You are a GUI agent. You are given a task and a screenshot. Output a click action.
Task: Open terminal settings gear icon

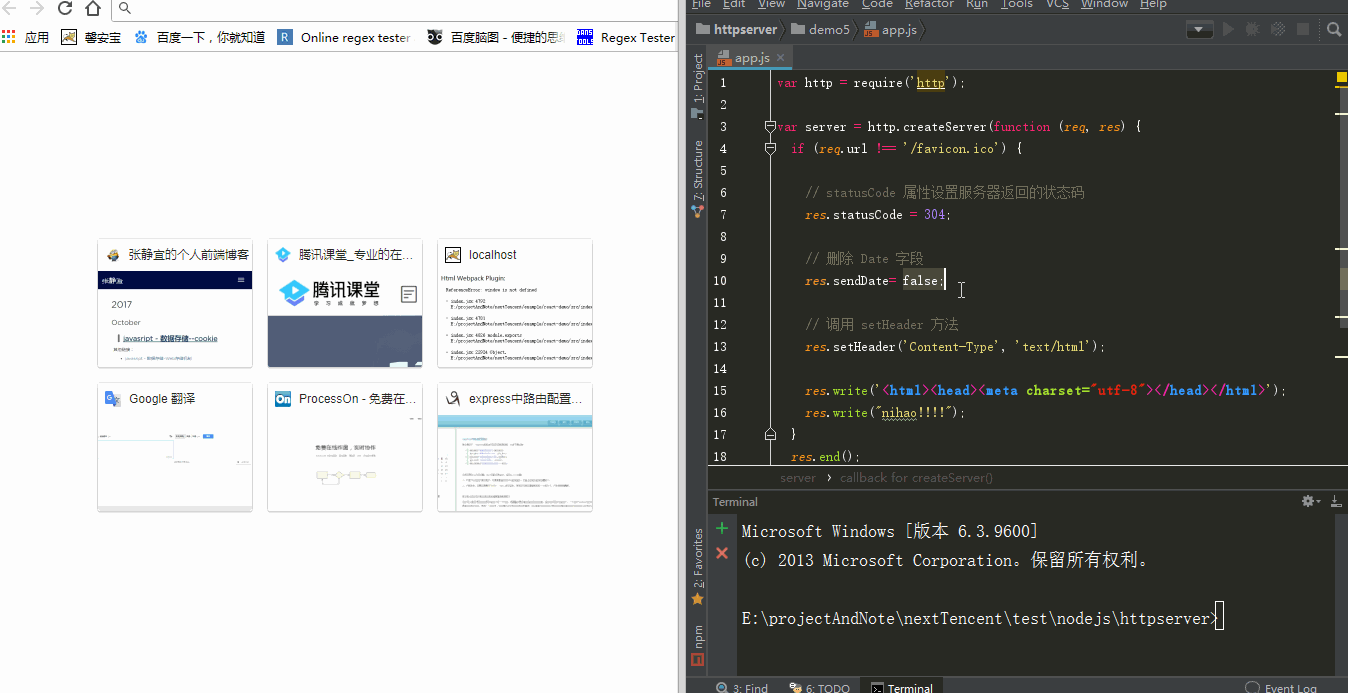[x=1307, y=501]
